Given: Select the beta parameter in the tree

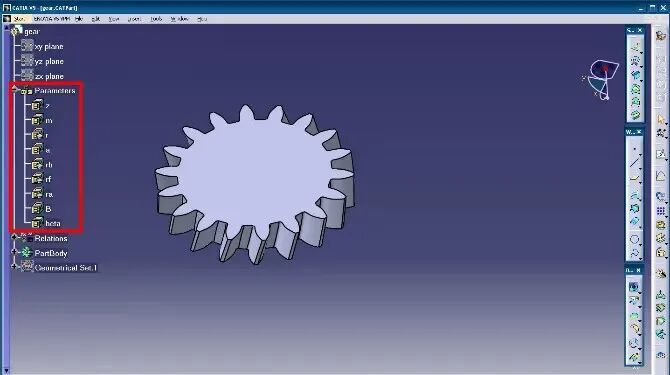Looking at the screenshot, I should tap(53, 223).
